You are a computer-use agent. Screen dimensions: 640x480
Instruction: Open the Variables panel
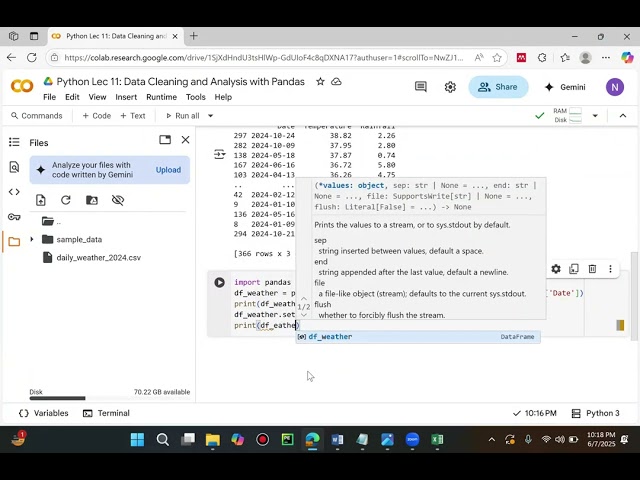pyautogui.click(x=44, y=413)
